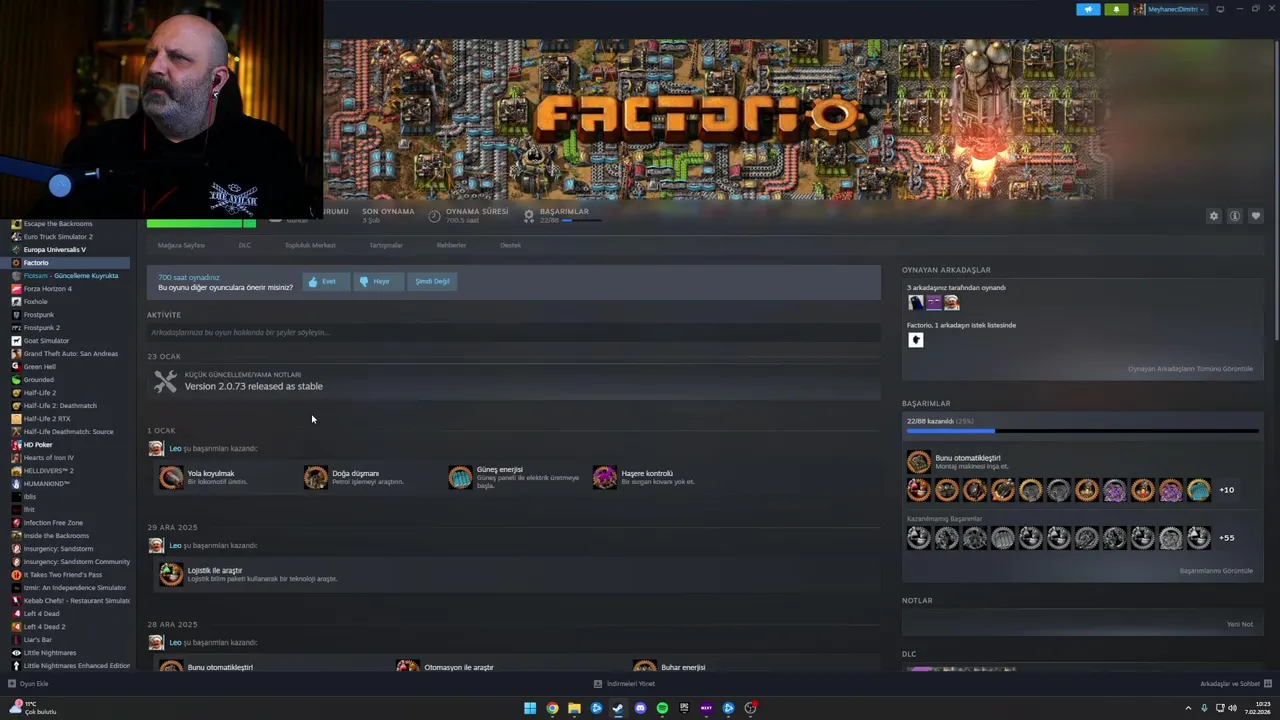Open Doğa düşmanı achievement icon
The height and width of the screenshot is (720, 1280).
316,477
